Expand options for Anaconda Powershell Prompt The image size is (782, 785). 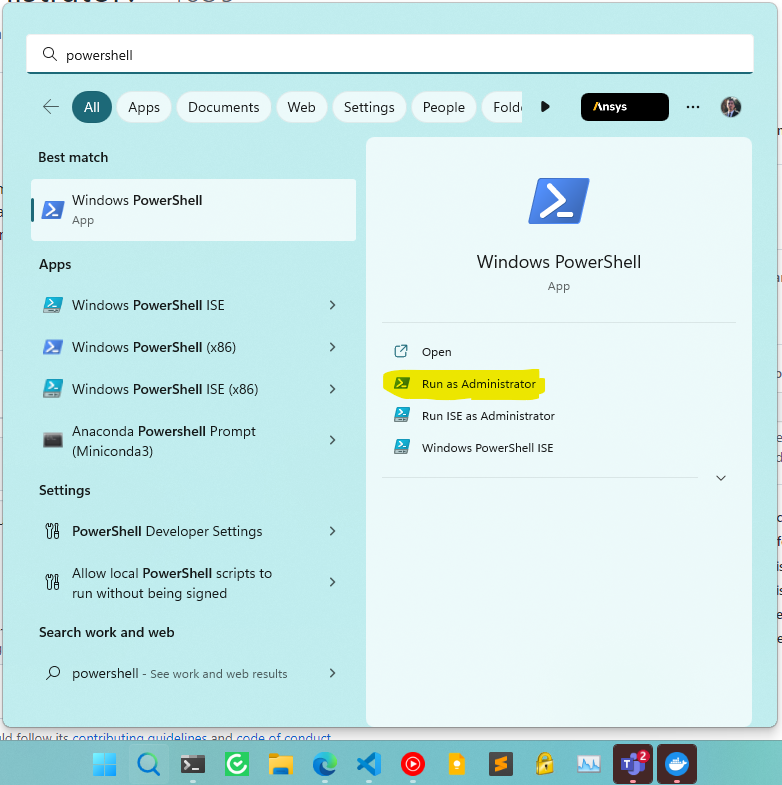[x=332, y=440]
